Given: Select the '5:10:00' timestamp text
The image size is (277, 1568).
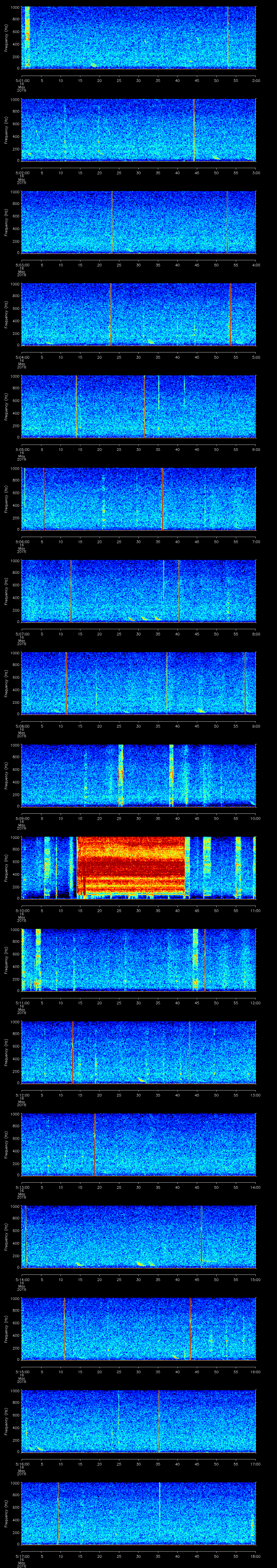Looking at the screenshot, I should tap(22, 910).
